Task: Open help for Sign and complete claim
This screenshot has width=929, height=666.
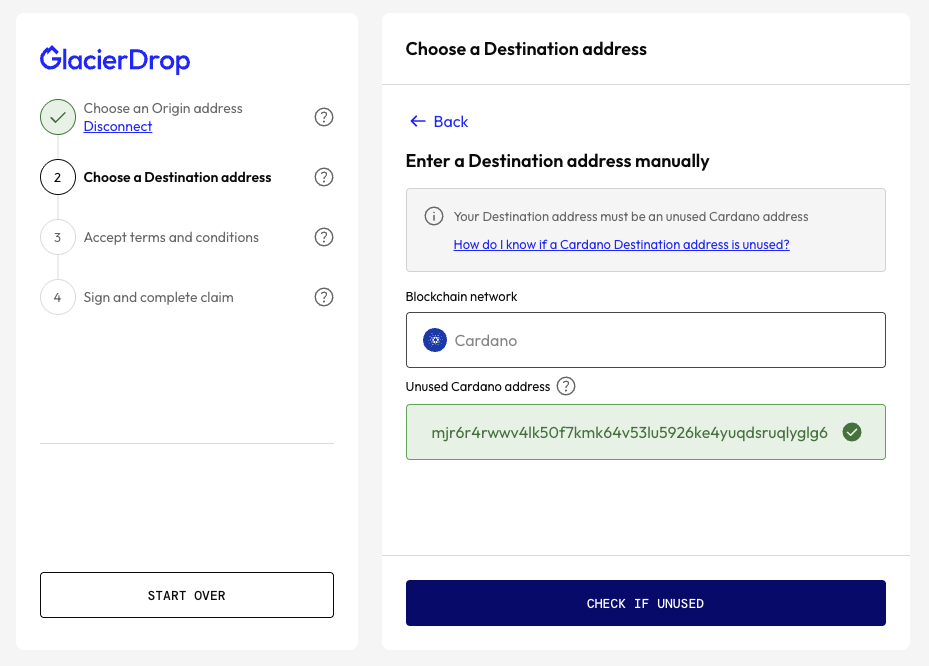Action: click(324, 297)
